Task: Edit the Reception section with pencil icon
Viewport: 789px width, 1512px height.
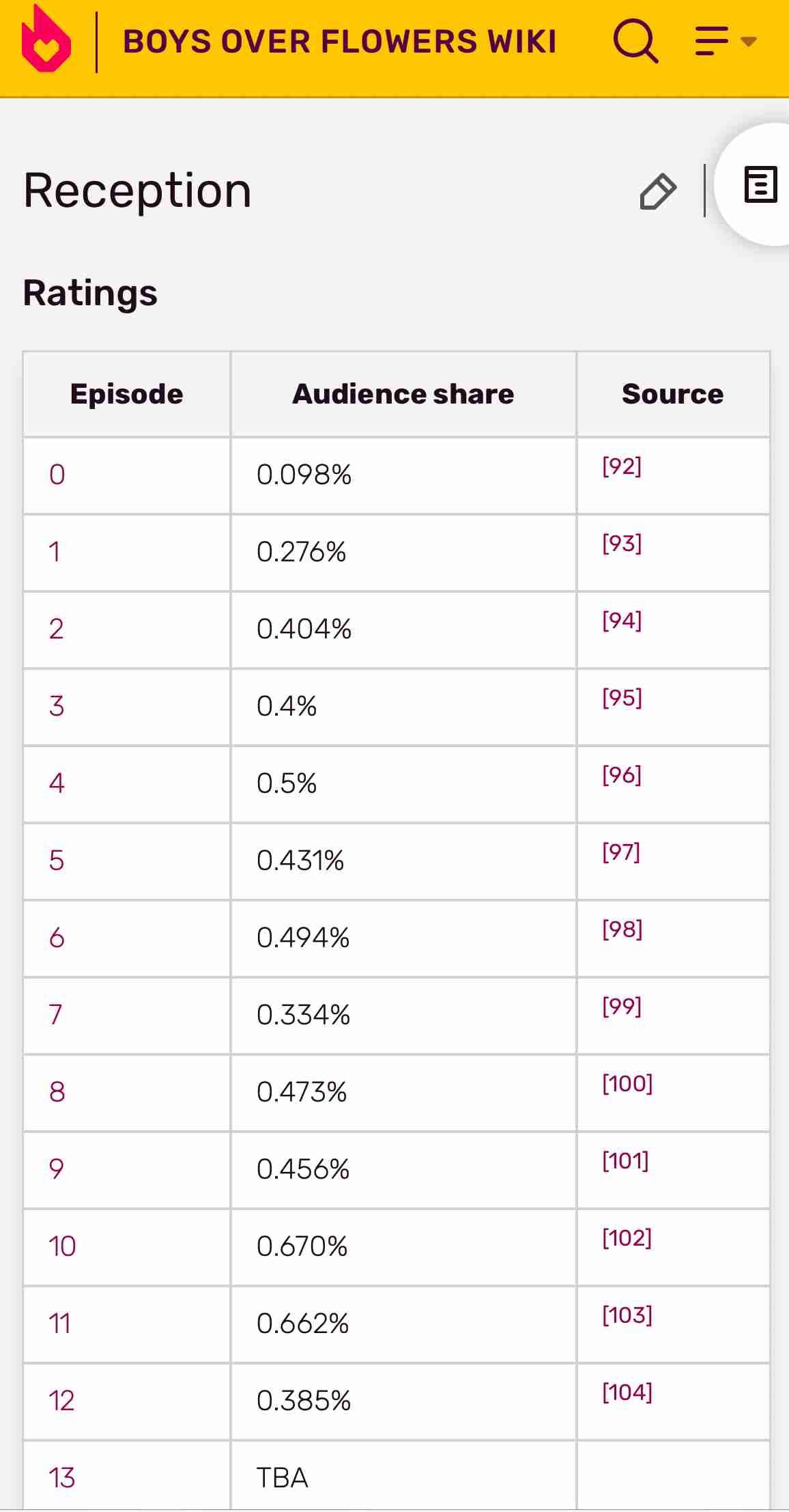Action: click(x=658, y=191)
